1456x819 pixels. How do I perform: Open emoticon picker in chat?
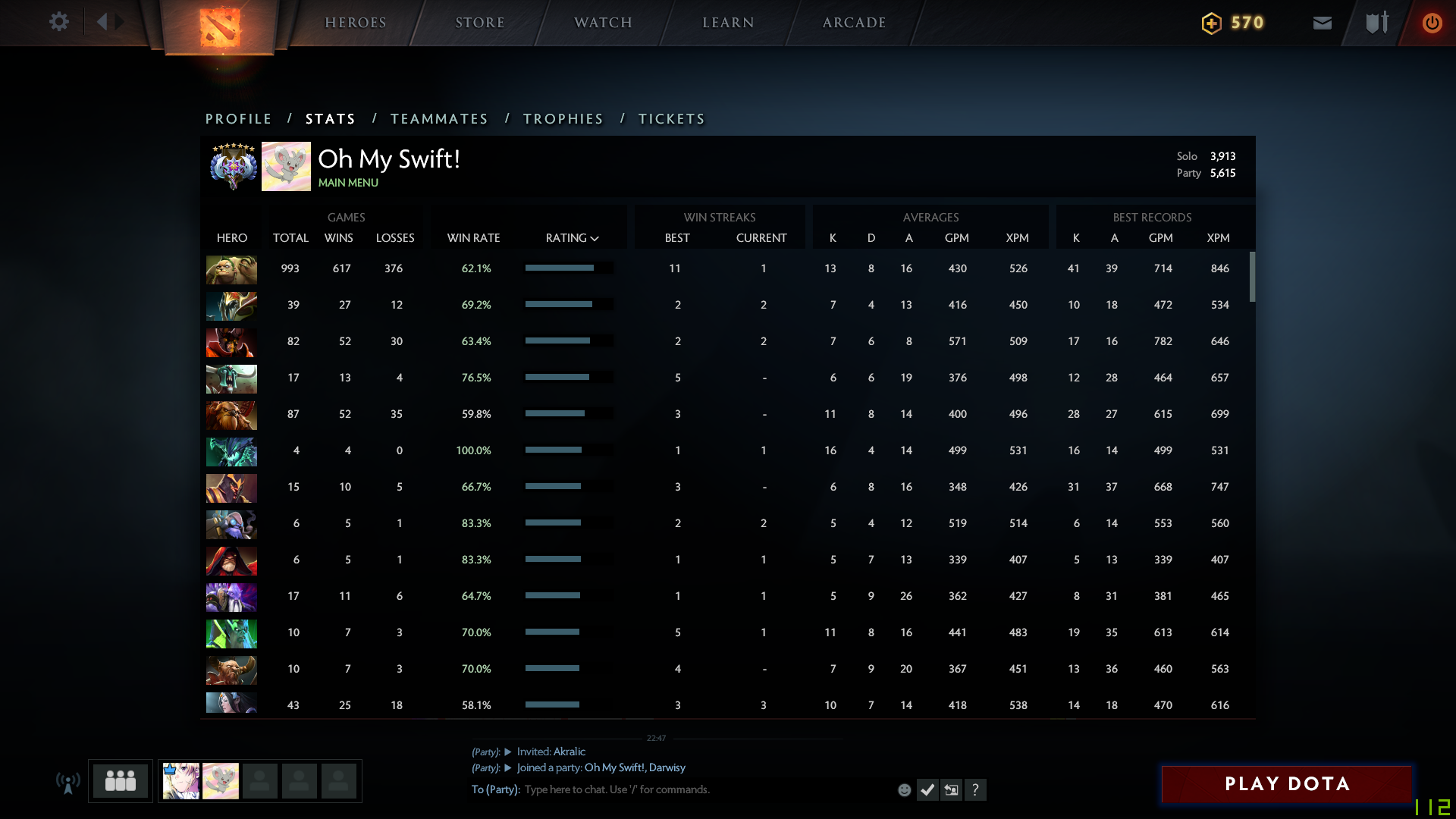[x=904, y=790]
